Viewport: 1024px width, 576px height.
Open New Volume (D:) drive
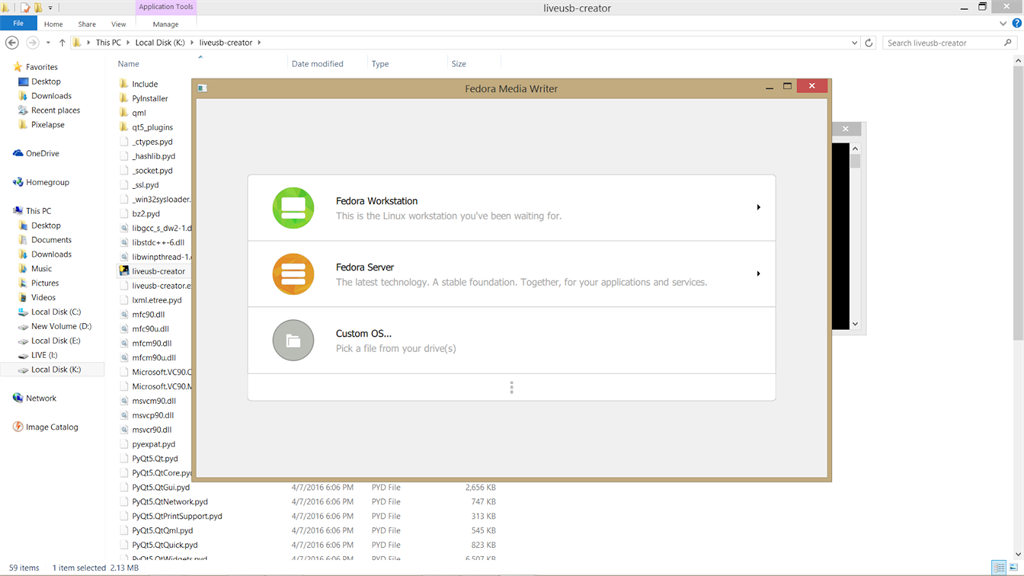(61, 326)
